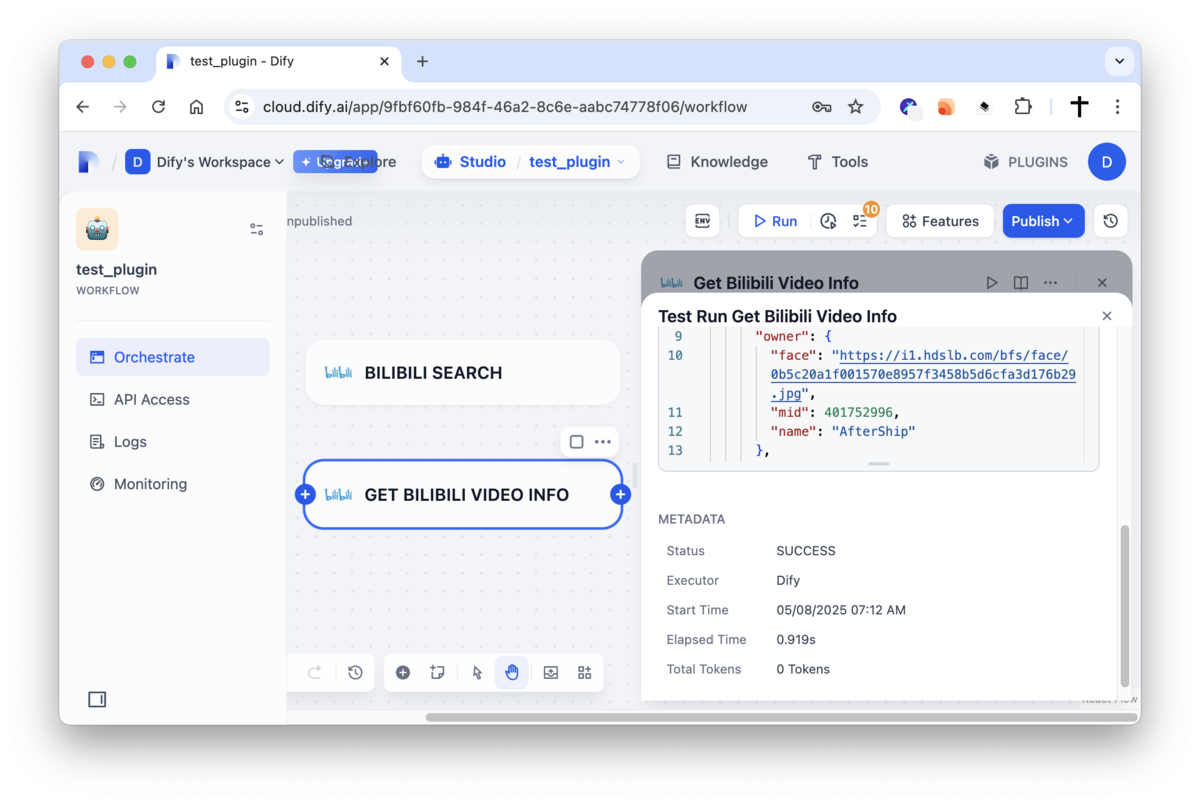Go to the Knowledge tab
This screenshot has width=1200, height=803.
pyautogui.click(x=717, y=162)
